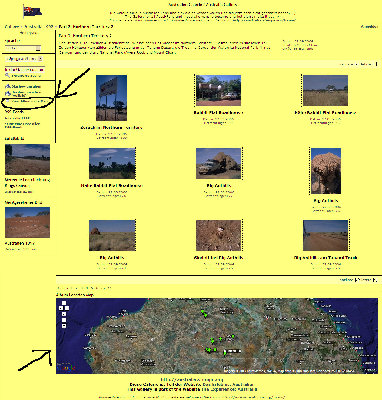This screenshot has height=400, width=382.
Task: Open the tall termite mound photo thumbnail
Action: [x=326, y=171]
